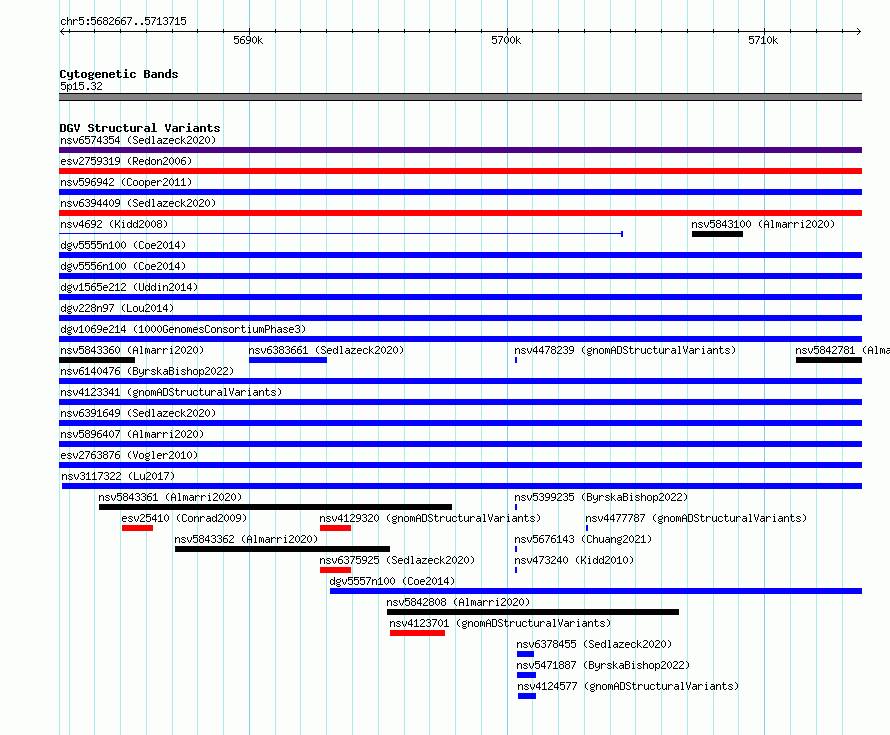Click the black nsv5843100 variant bar
The width and height of the screenshot is (890, 735).
717,234
